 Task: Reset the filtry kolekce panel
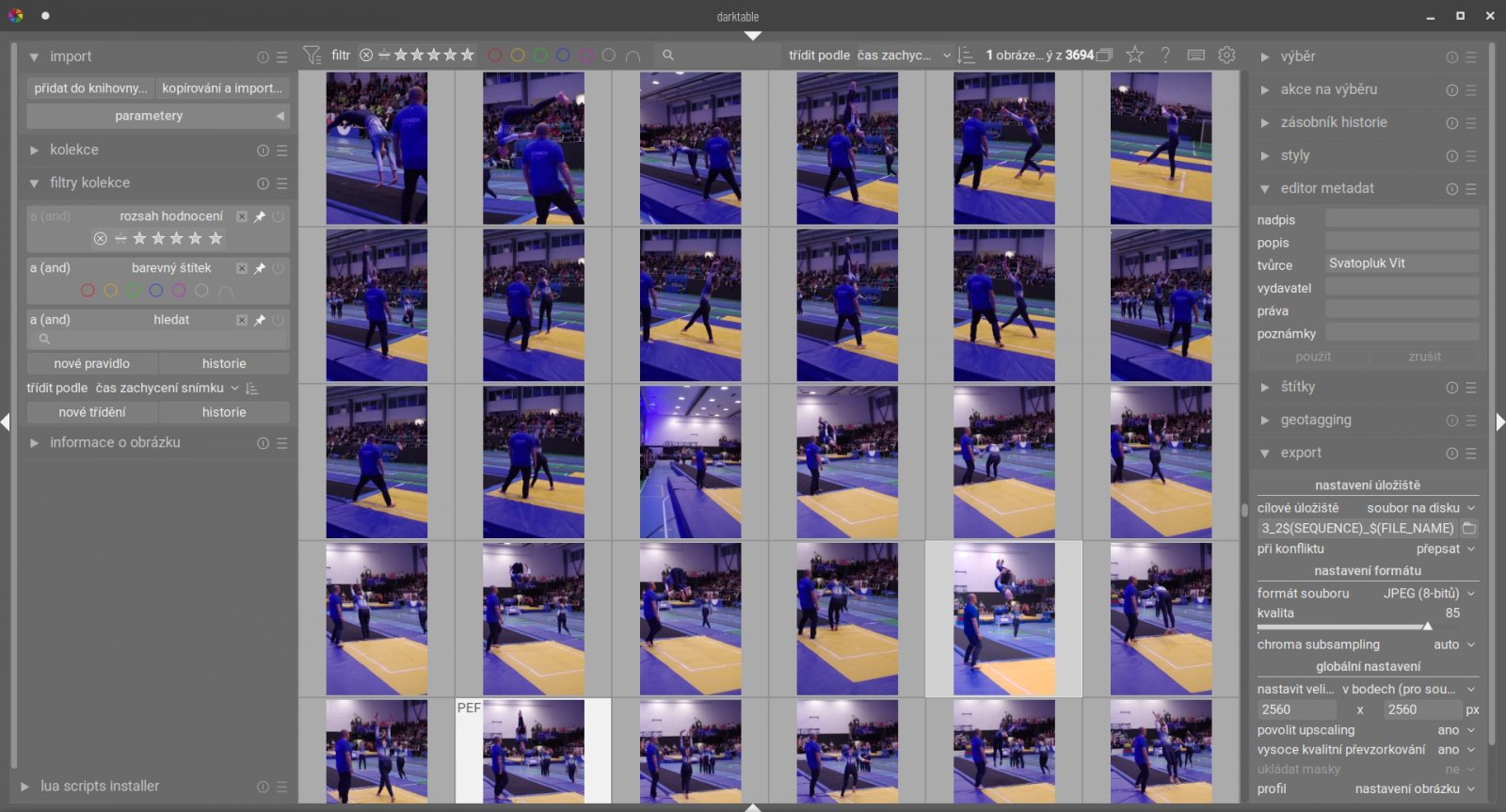(263, 183)
